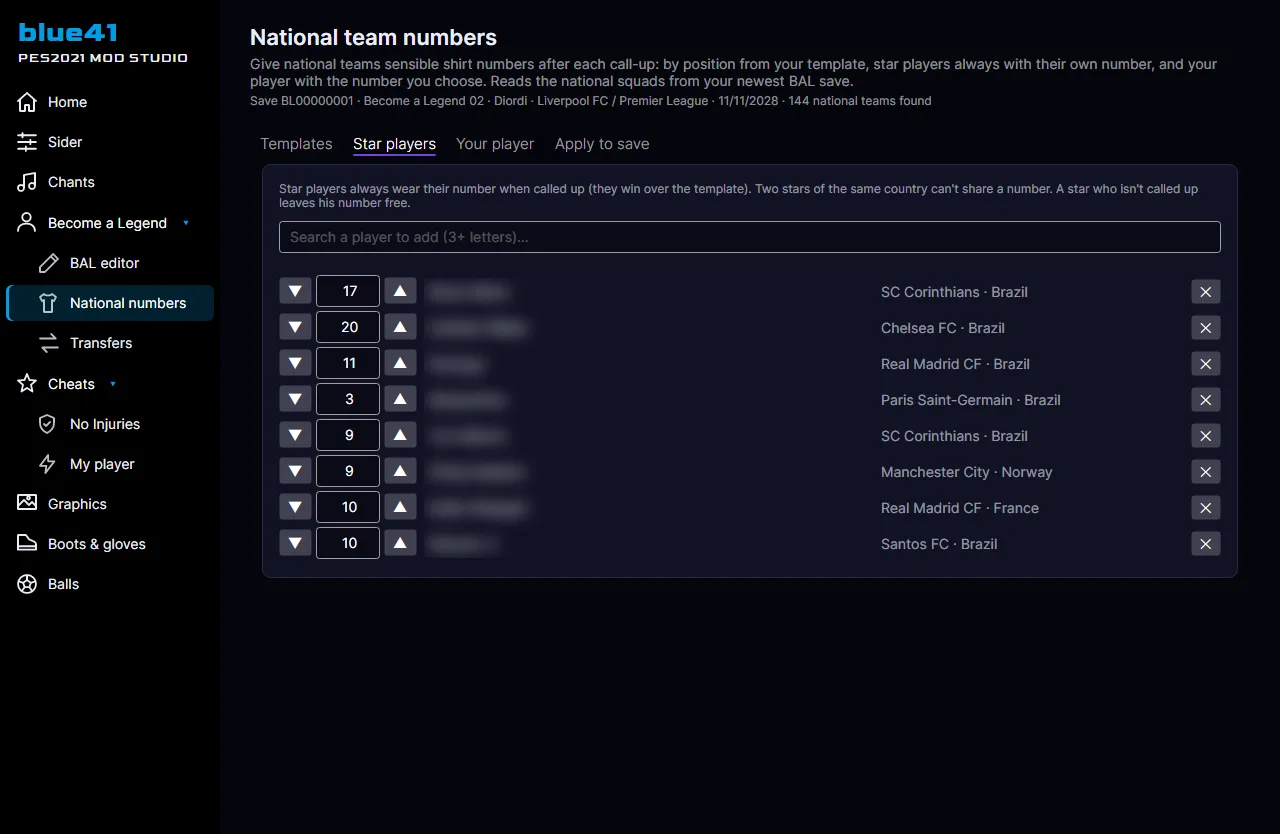Decrease number for Santos FC · Brazil player
The height and width of the screenshot is (834, 1280).
pos(295,544)
